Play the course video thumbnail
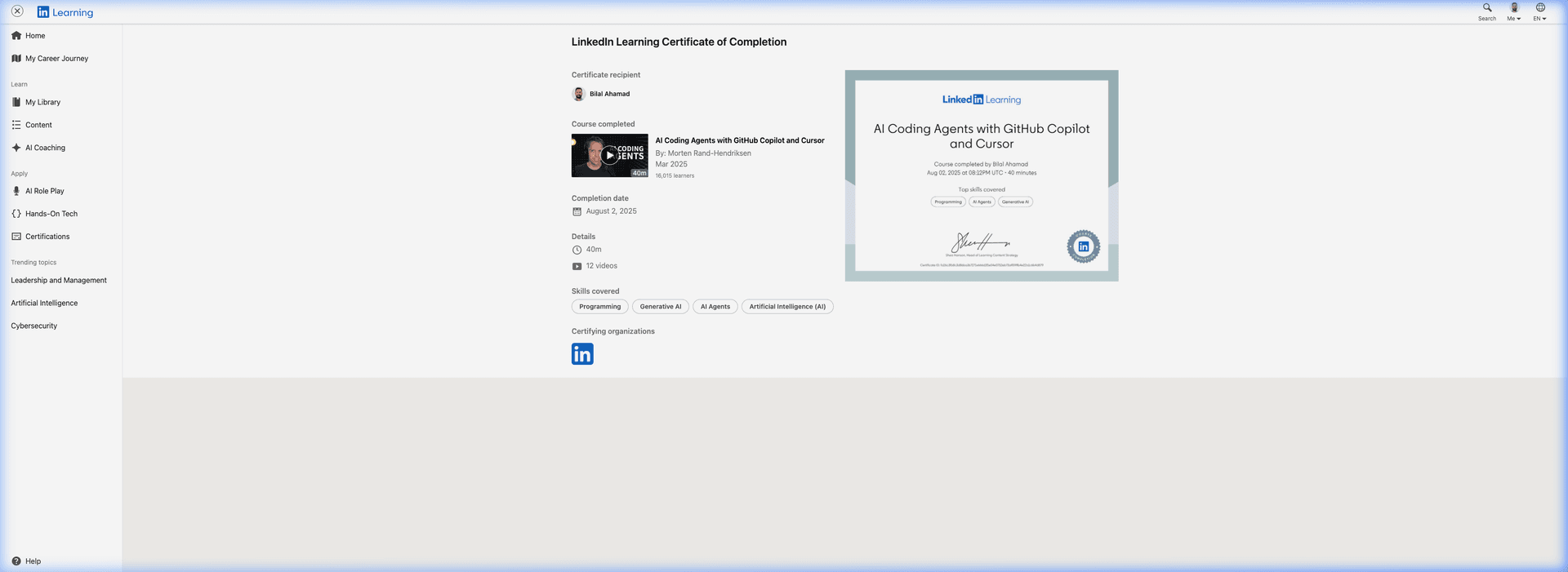The image size is (1568, 572). (609, 155)
